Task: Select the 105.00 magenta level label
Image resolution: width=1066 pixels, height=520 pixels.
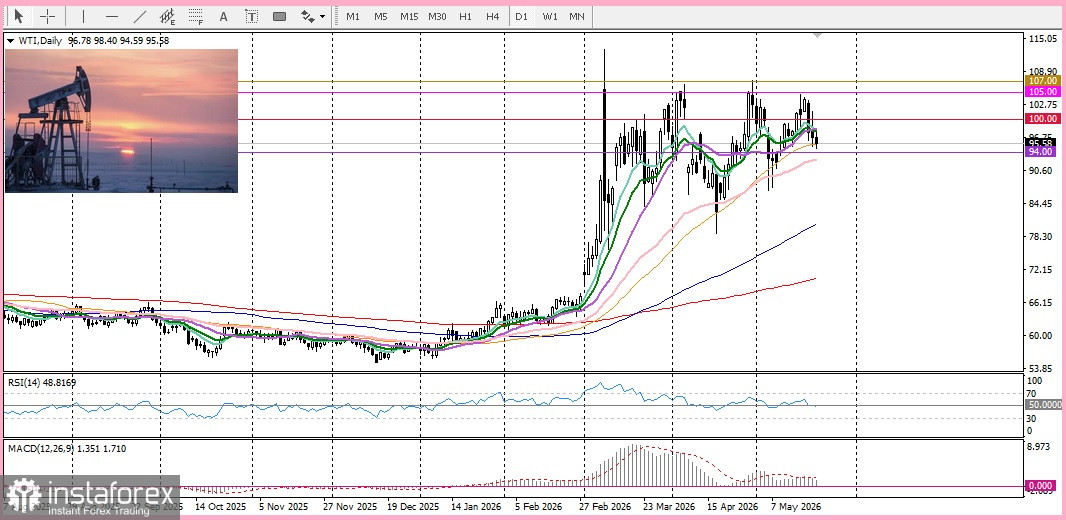Action: click(x=1041, y=92)
